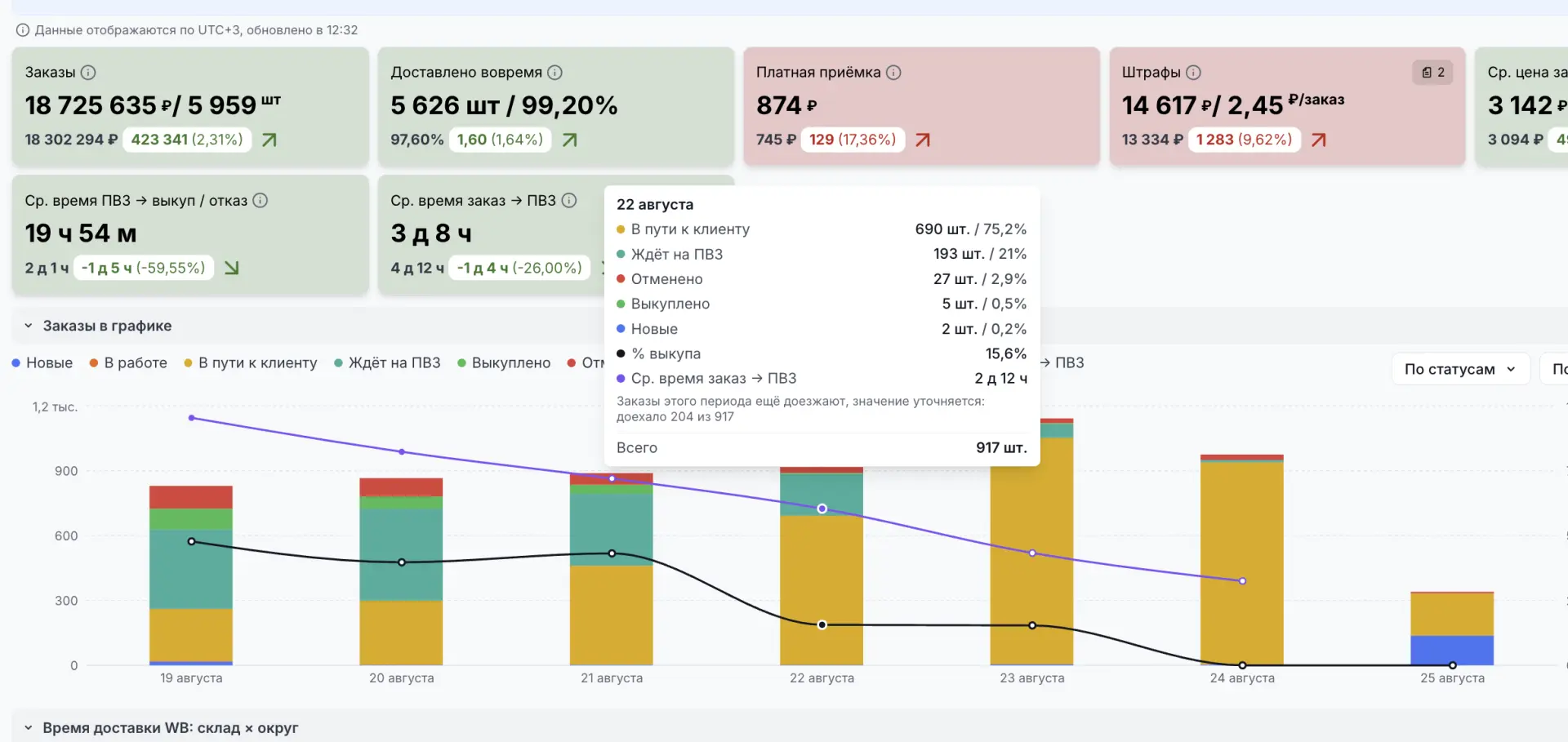
Task: Click the purple line point at 24 августа
Action: pyautogui.click(x=1242, y=581)
